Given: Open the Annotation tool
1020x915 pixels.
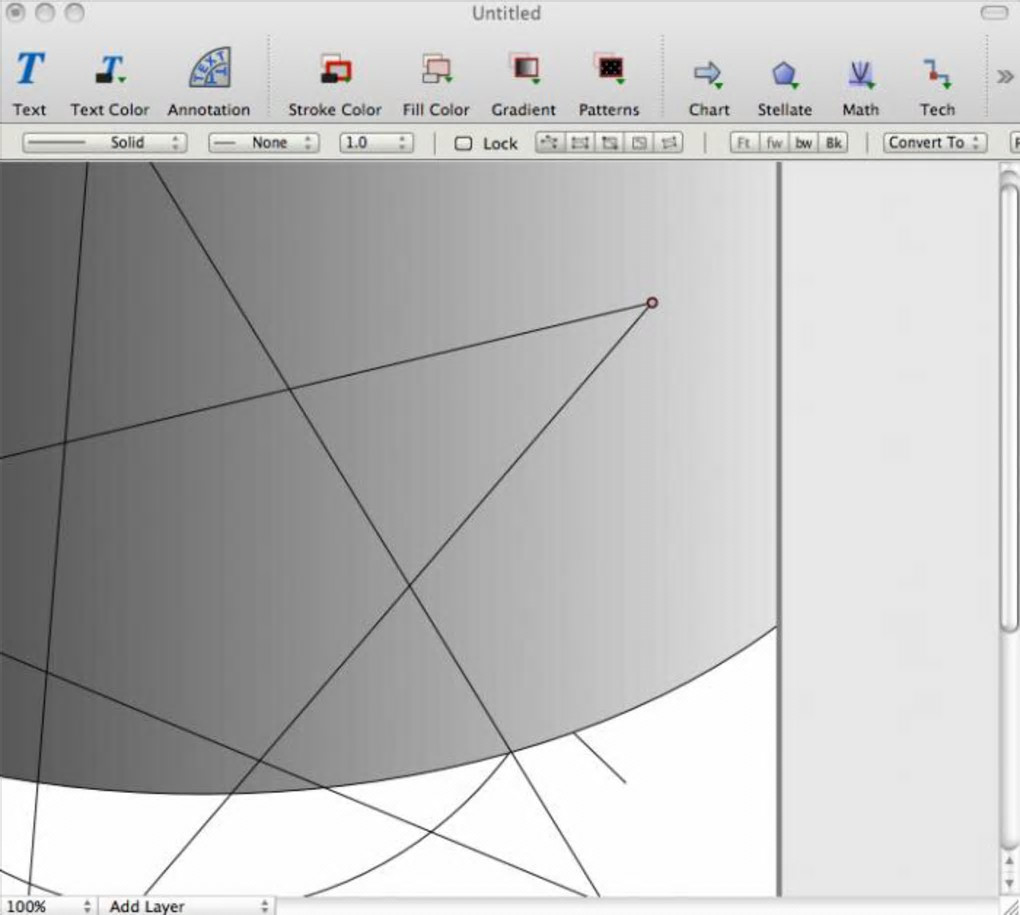Looking at the screenshot, I should pyautogui.click(x=209, y=83).
